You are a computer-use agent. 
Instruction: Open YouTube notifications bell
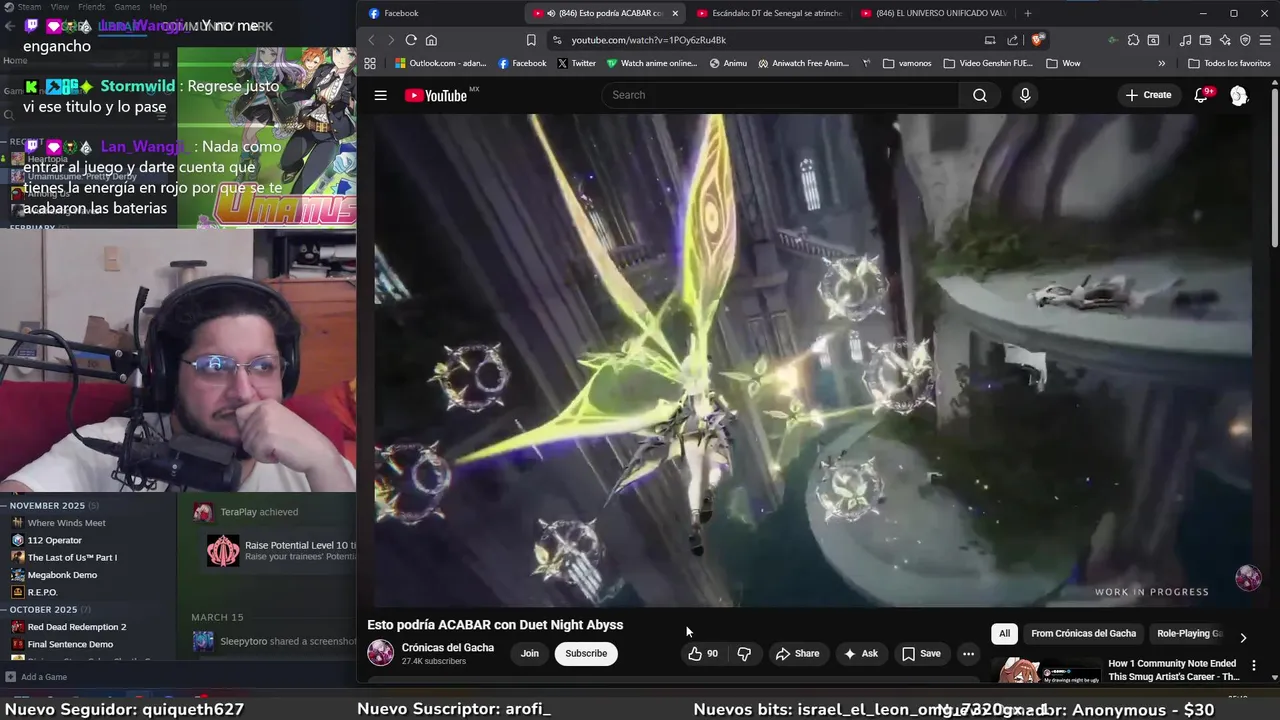pos(1201,95)
